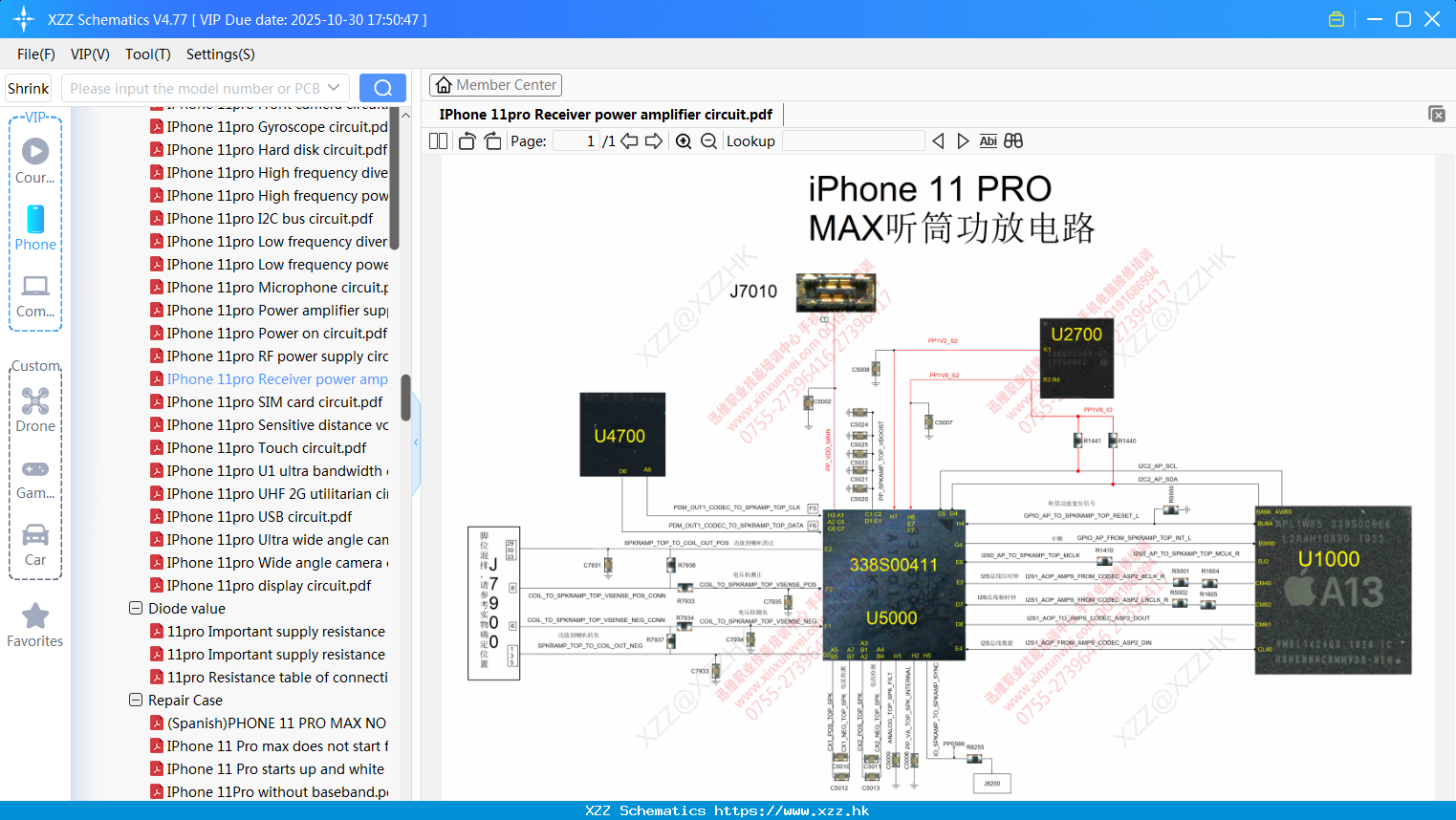Rotate page counterclockwise
This screenshot has height=820, width=1456.
467,141
